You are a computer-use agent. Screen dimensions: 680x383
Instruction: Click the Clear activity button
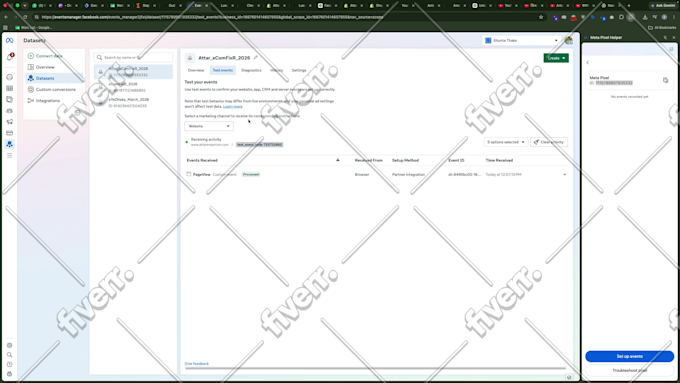549,142
